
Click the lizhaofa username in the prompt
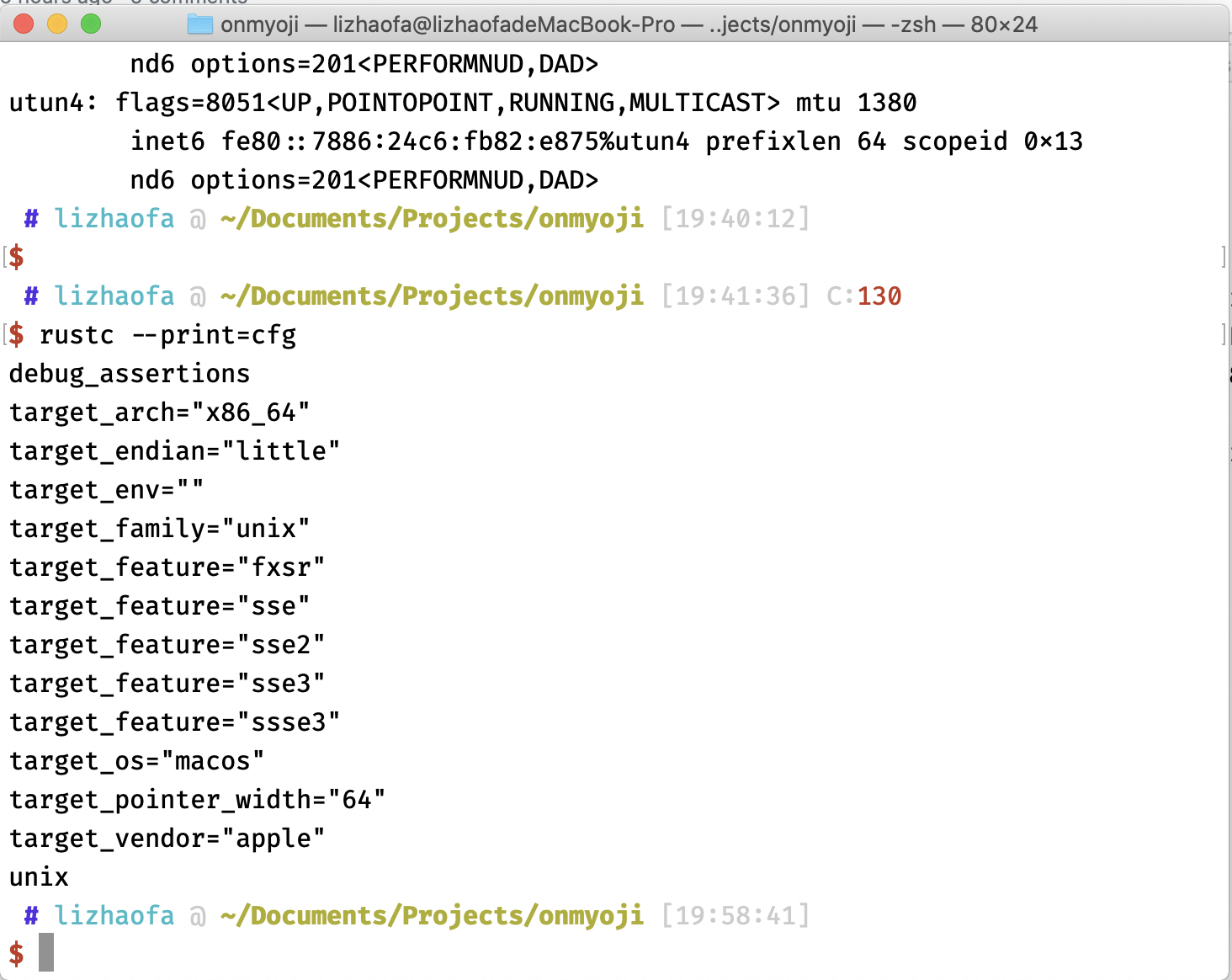pyautogui.click(x=114, y=218)
